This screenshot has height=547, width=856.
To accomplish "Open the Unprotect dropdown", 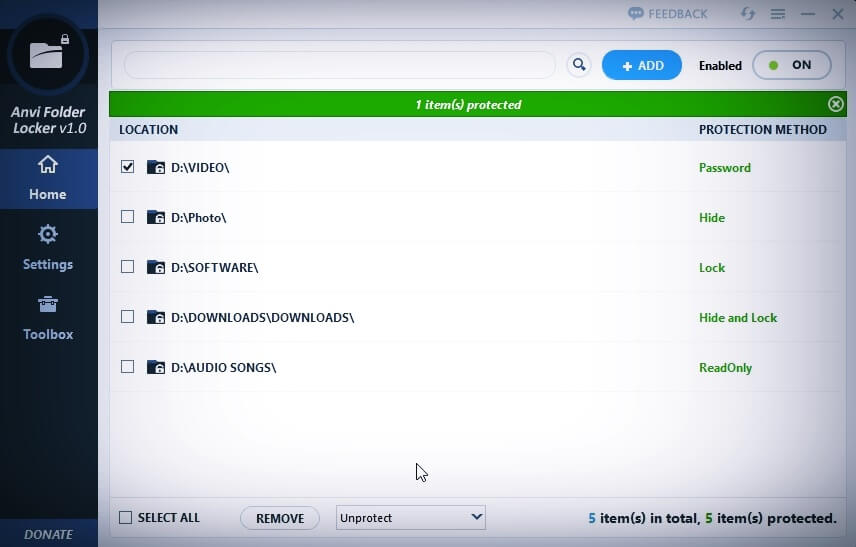I will coord(411,518).
